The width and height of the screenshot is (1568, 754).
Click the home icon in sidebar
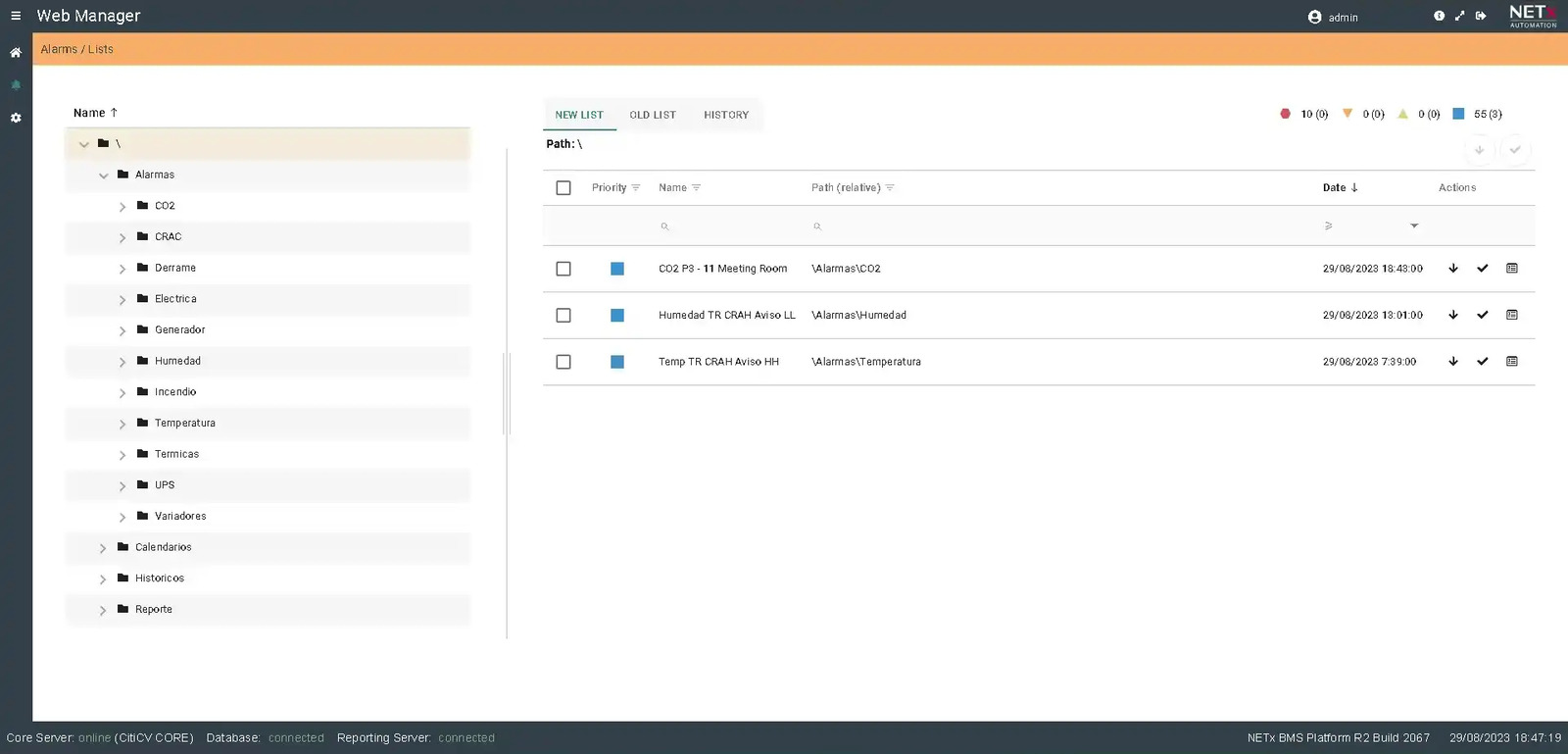point(16,53)
